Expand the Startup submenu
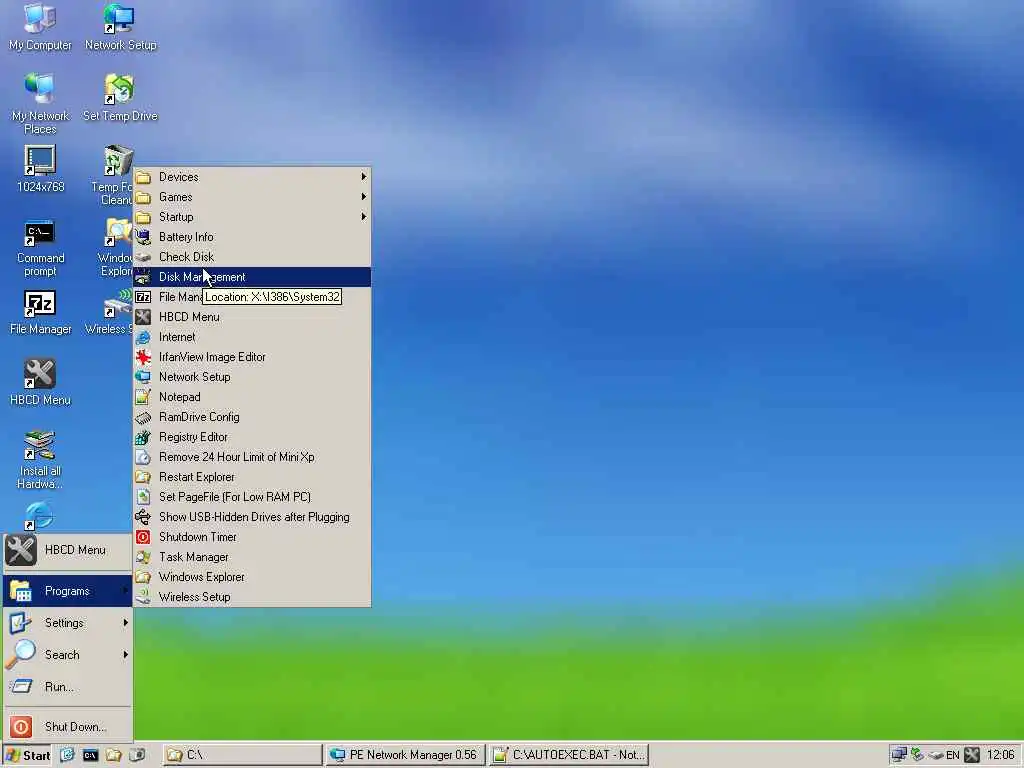The height and width of the screenshot is (768, 1024). coord(253,217)
